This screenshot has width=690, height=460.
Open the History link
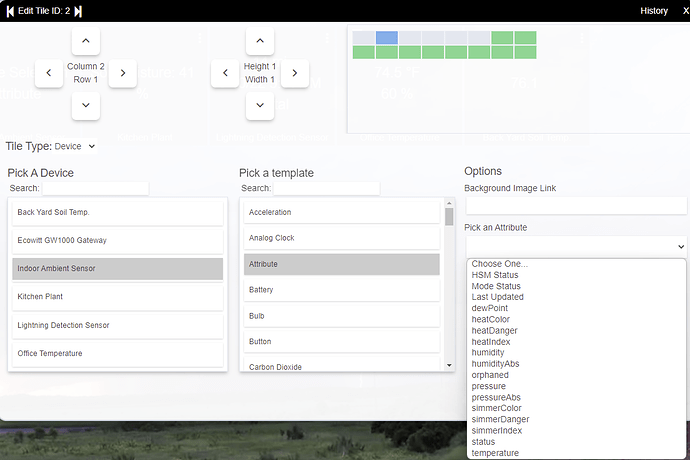point(654,11)
